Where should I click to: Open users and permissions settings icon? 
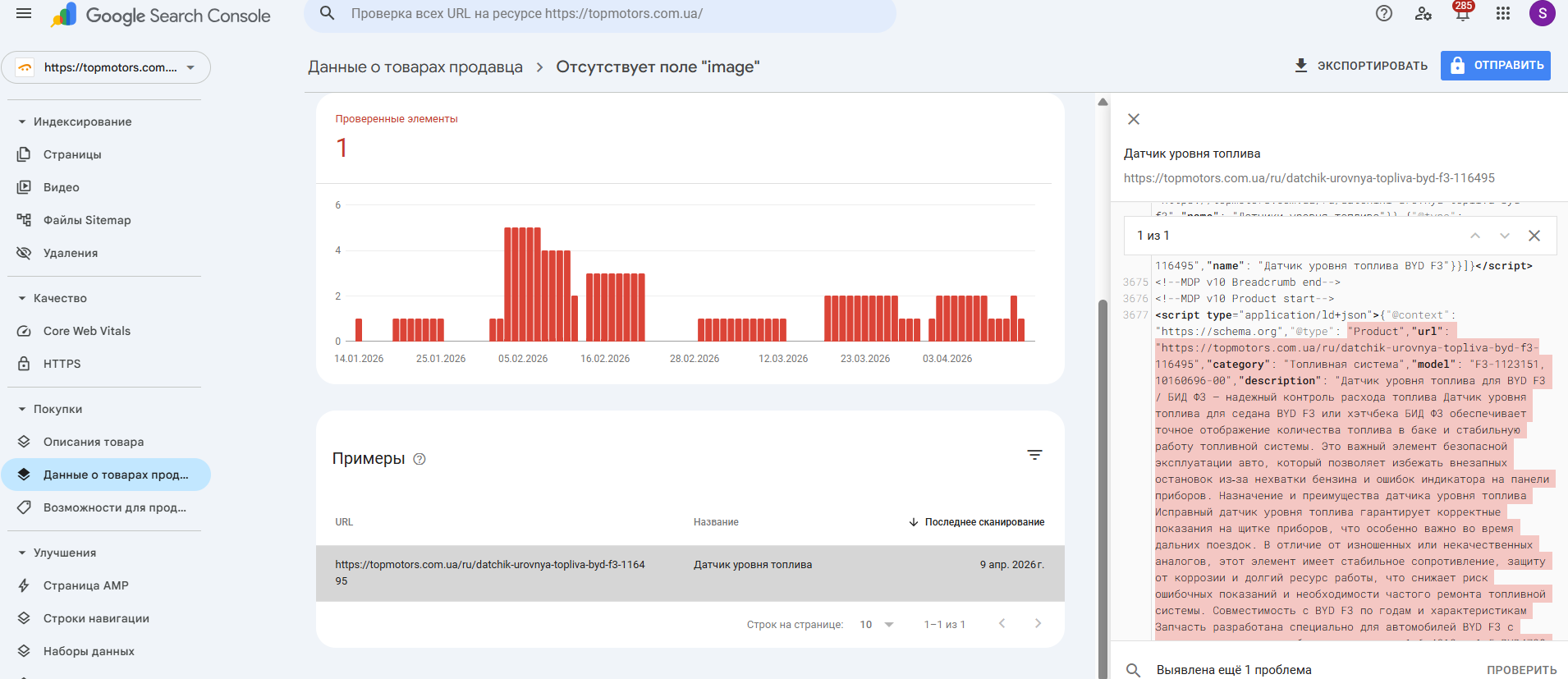(1424, 14)
